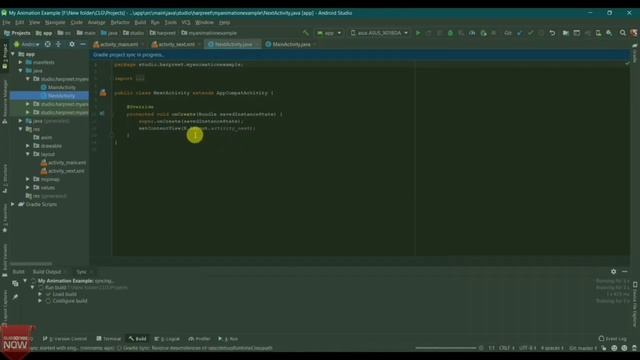Image resolution: width=640 pixels, height=360 pixels.
Task: Select the Sync tab in Build panel
Action: (82, 272)
